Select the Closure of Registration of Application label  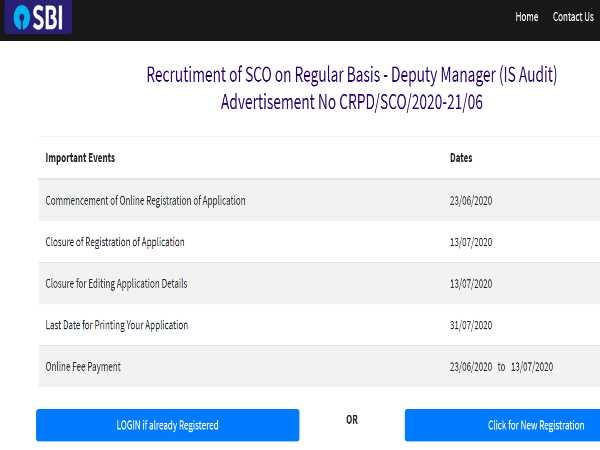point(115,242)
